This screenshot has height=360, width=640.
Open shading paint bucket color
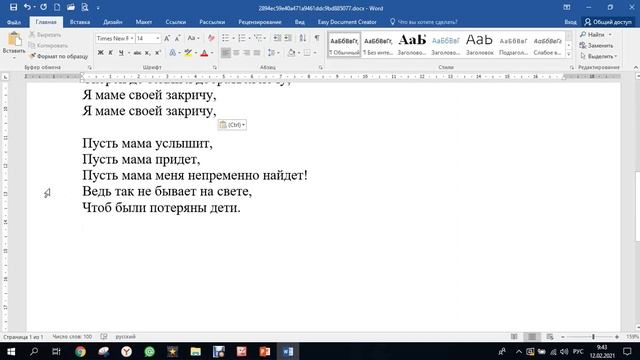click(x=291, y=53)
